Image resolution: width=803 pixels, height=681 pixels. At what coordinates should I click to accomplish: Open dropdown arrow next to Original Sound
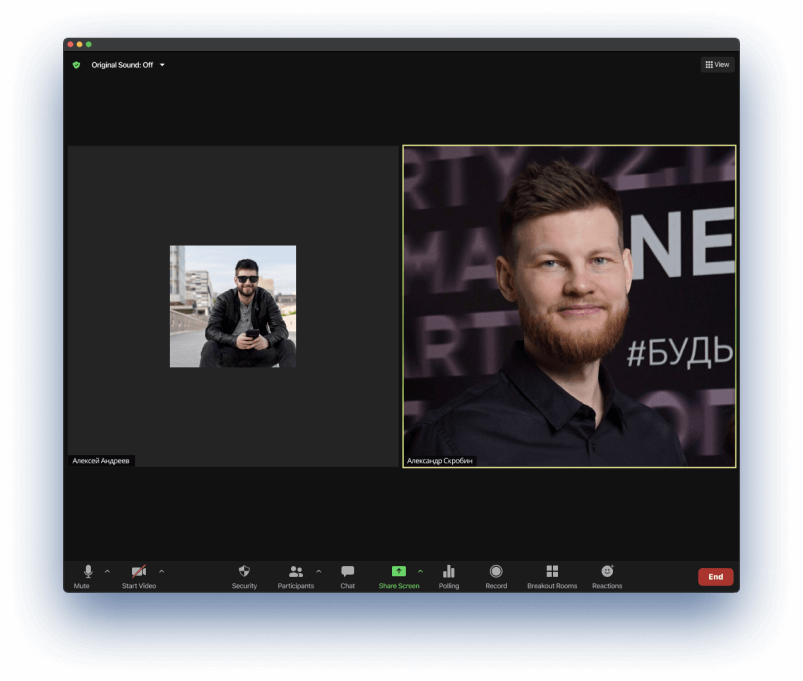[x=162, y=65]
